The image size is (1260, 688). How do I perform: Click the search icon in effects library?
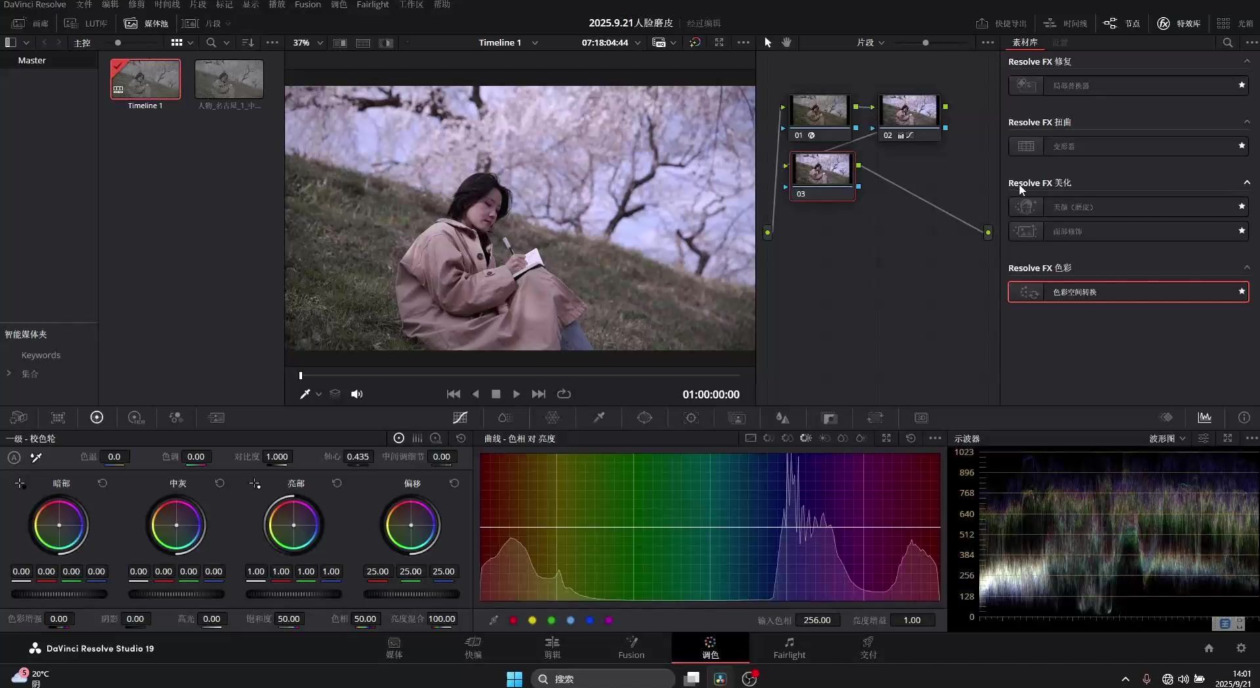point(1228,43)
